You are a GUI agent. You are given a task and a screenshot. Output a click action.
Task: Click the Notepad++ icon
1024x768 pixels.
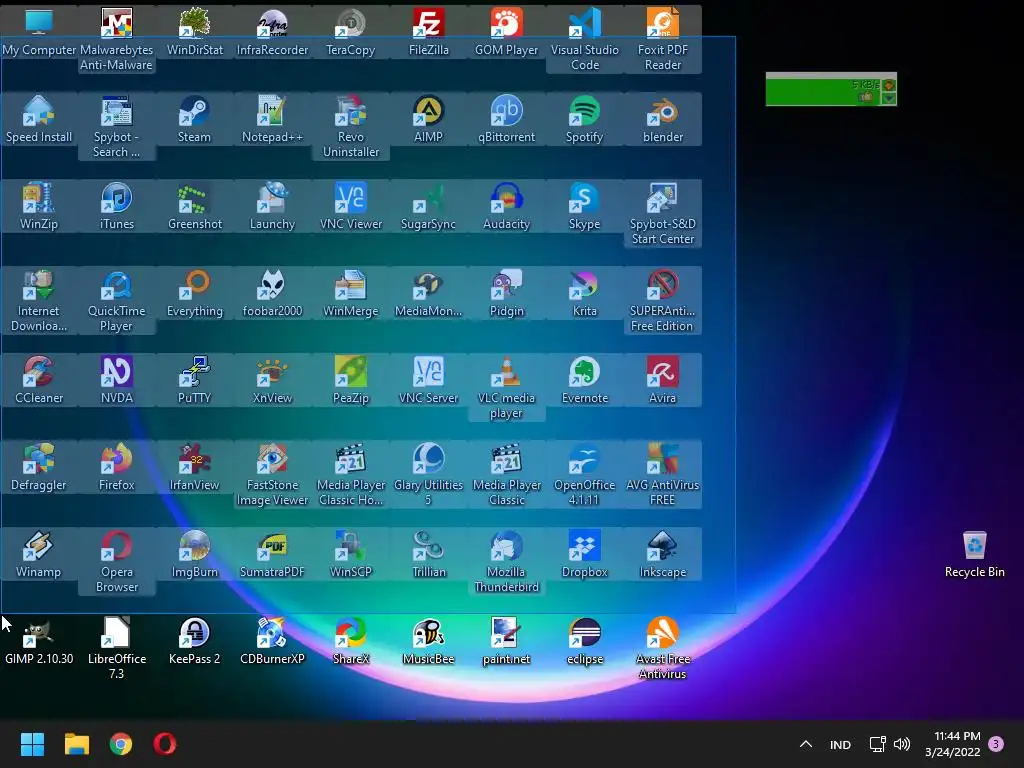coord(272,119)
